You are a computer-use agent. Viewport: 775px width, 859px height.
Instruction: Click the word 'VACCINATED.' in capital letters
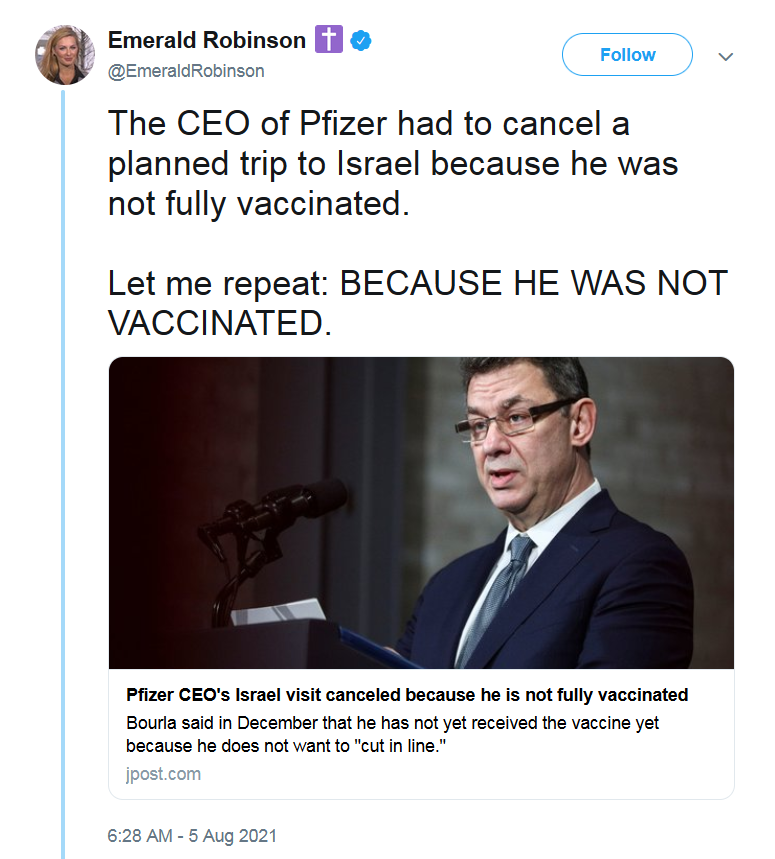coord(219,323)
